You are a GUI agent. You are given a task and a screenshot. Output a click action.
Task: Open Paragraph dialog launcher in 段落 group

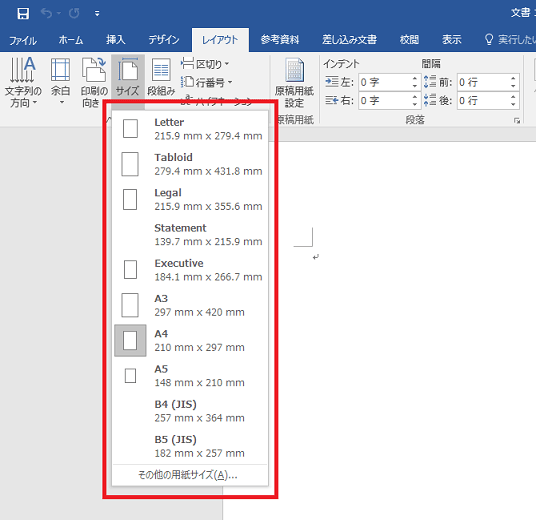[x=517, y=121]
